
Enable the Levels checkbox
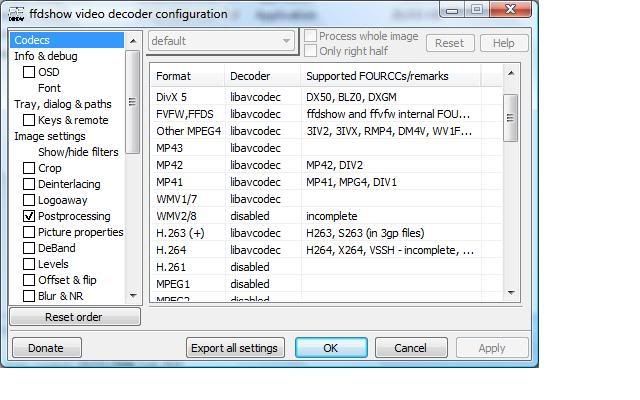click(29, 264)
